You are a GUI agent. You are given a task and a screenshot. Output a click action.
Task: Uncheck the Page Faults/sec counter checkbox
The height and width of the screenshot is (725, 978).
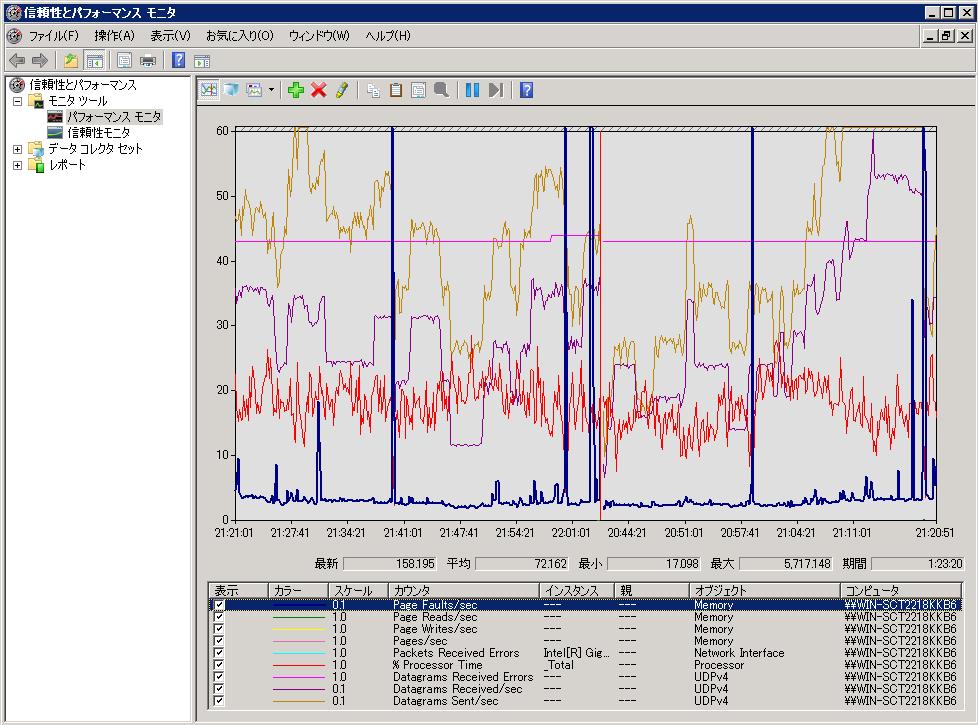(x=219, y=605)
